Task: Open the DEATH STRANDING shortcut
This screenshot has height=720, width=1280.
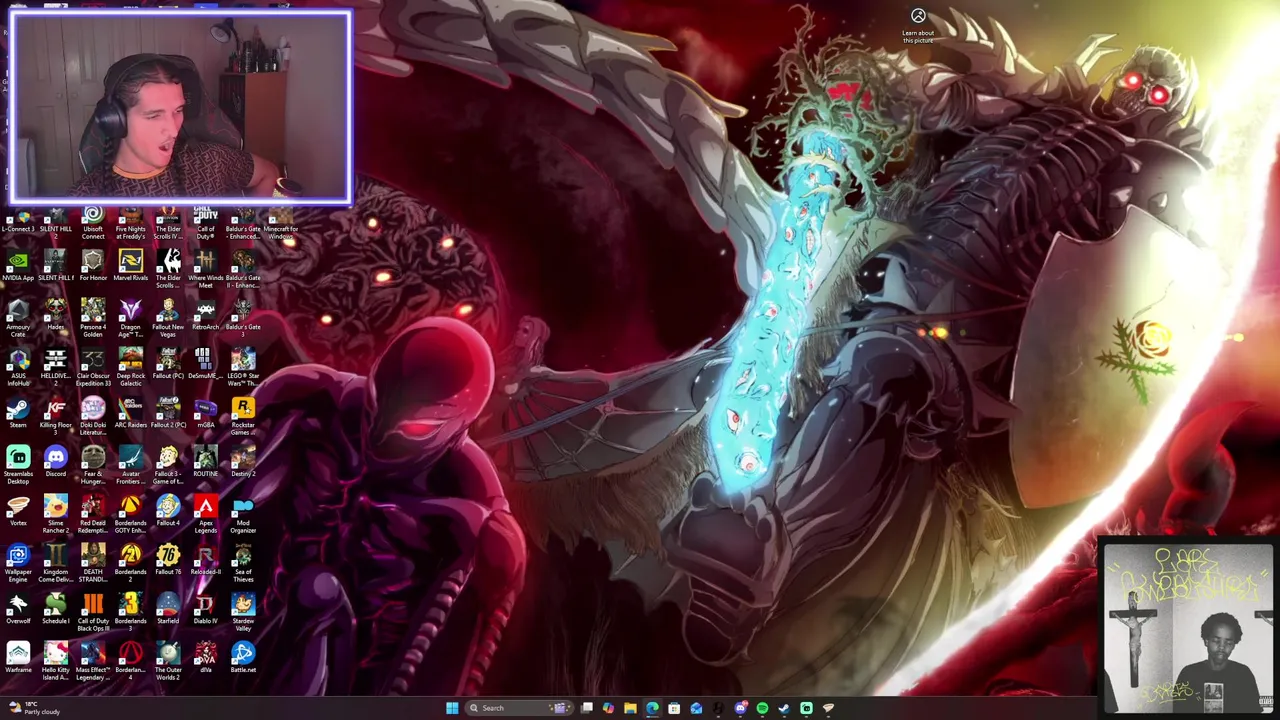Action: click(x=93, y=564)
